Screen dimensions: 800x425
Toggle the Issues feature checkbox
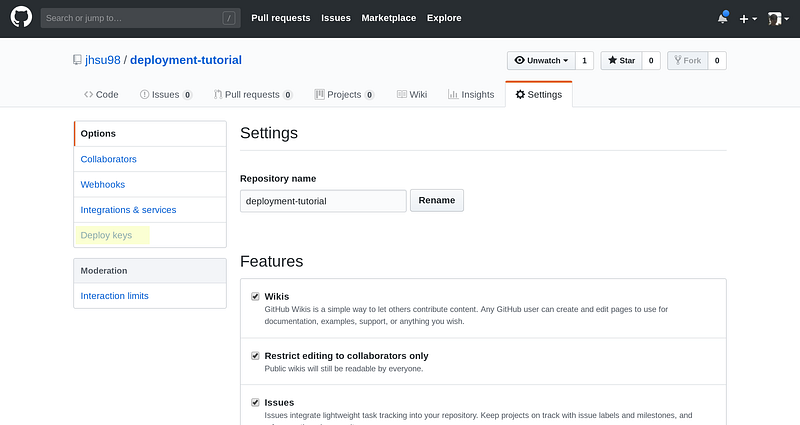point(255,403)
